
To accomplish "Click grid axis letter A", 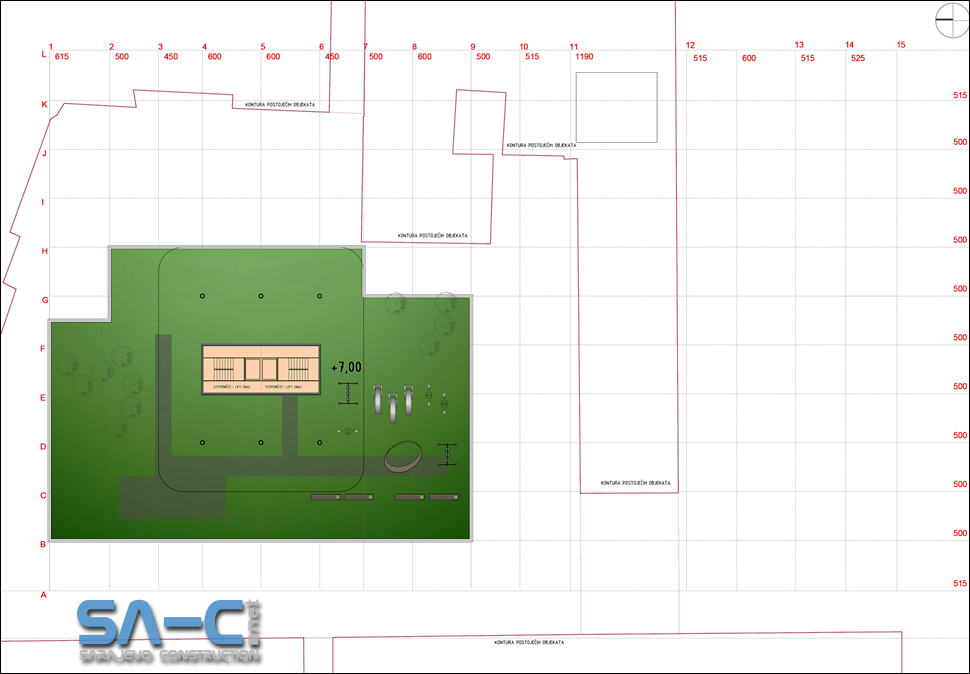I will pyautogui.click(x=43, y=595).
